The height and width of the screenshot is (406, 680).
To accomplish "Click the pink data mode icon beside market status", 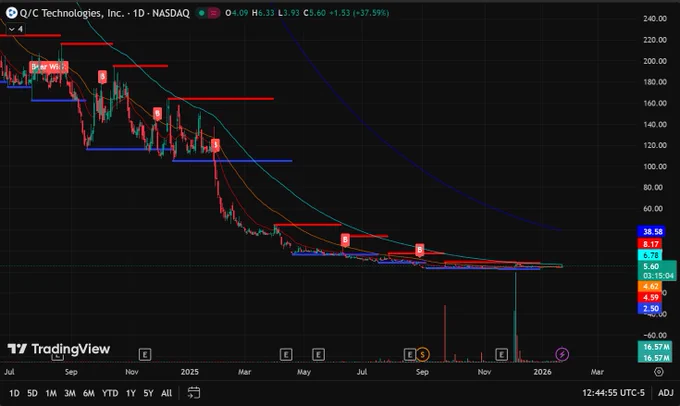I will (x=213, y=13).
